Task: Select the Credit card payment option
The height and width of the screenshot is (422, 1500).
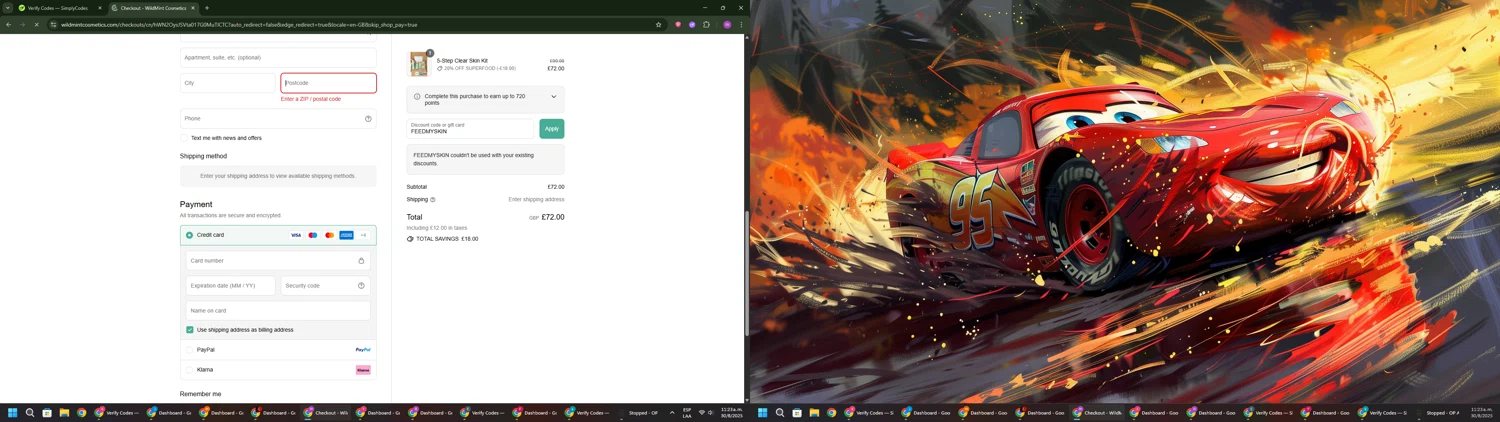Action: [x=189, y=235]
